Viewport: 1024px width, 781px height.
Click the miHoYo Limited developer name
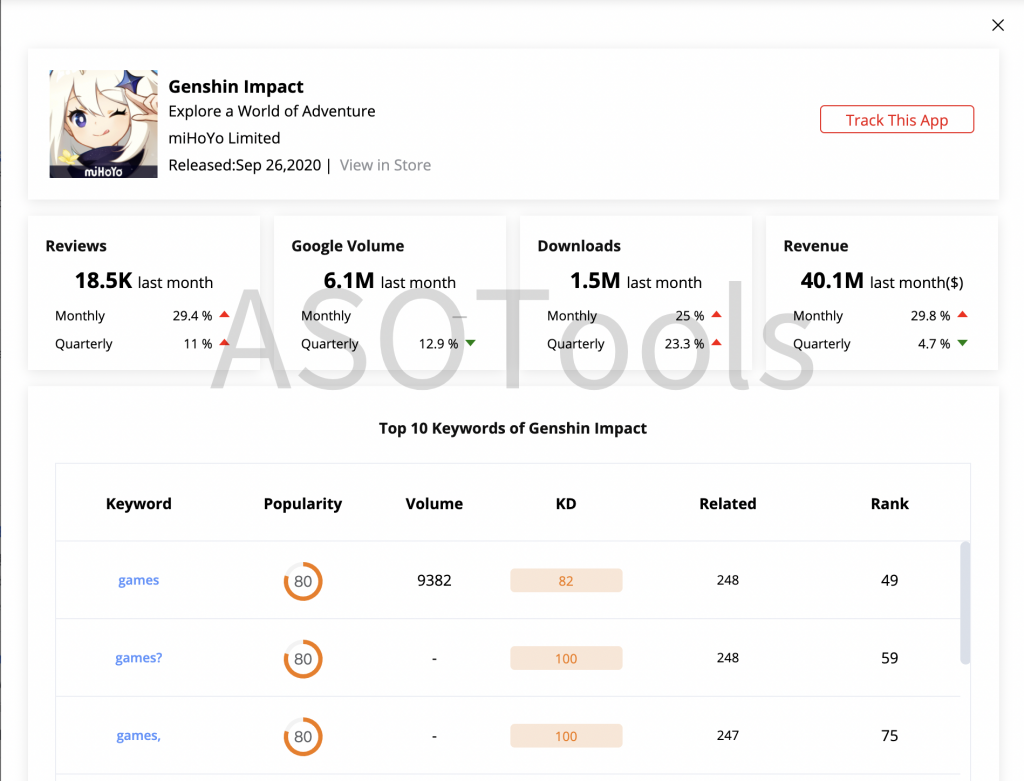224,138
